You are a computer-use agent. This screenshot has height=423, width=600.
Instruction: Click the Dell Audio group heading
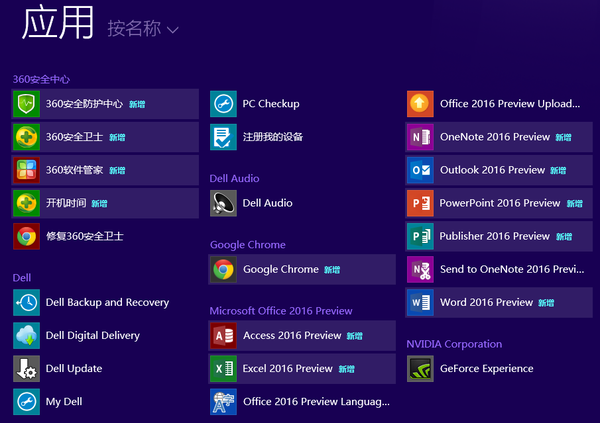(234, 178)
